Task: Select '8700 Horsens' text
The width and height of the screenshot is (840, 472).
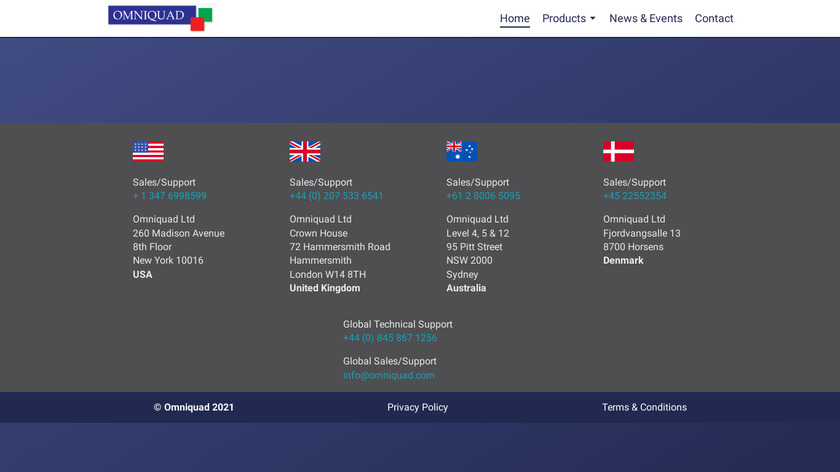Action: pos(633,247)
